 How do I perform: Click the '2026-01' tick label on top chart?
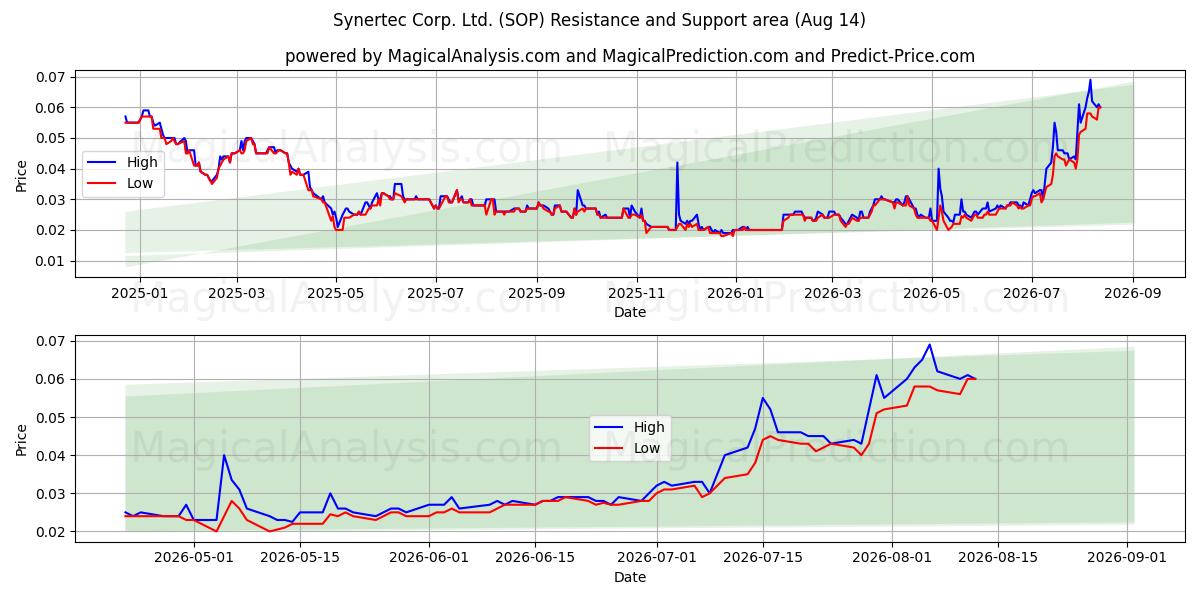tap(736, 293)
